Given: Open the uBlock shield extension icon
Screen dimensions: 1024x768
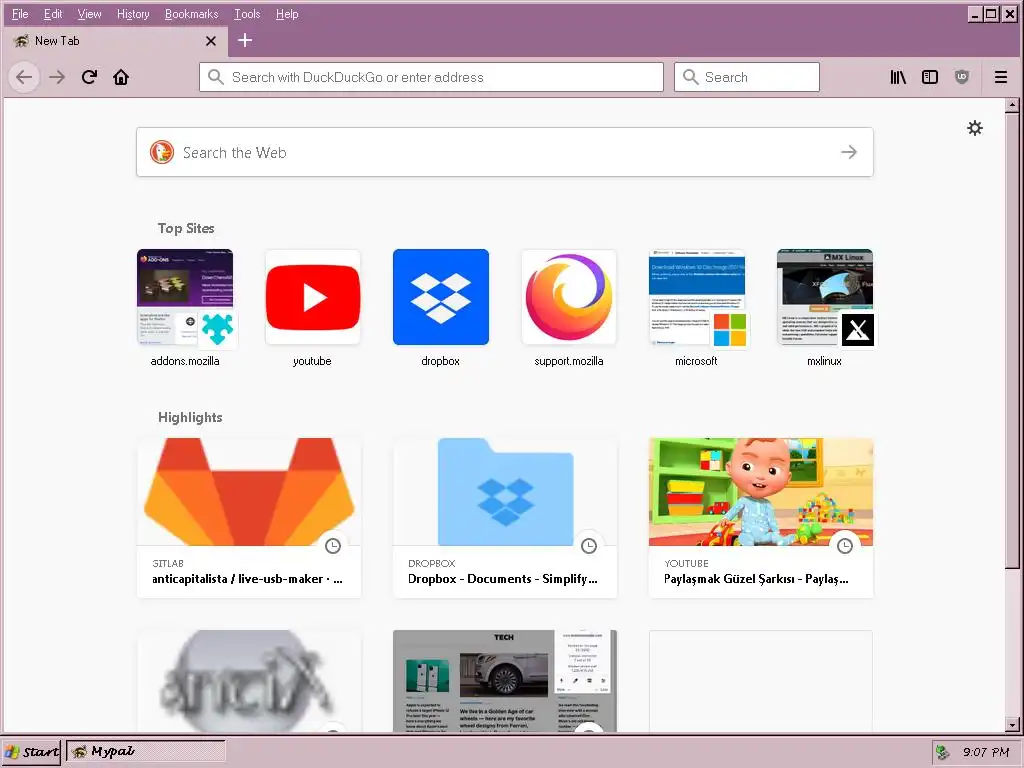Looking at the screenshot, I should [x=961, y=77].
